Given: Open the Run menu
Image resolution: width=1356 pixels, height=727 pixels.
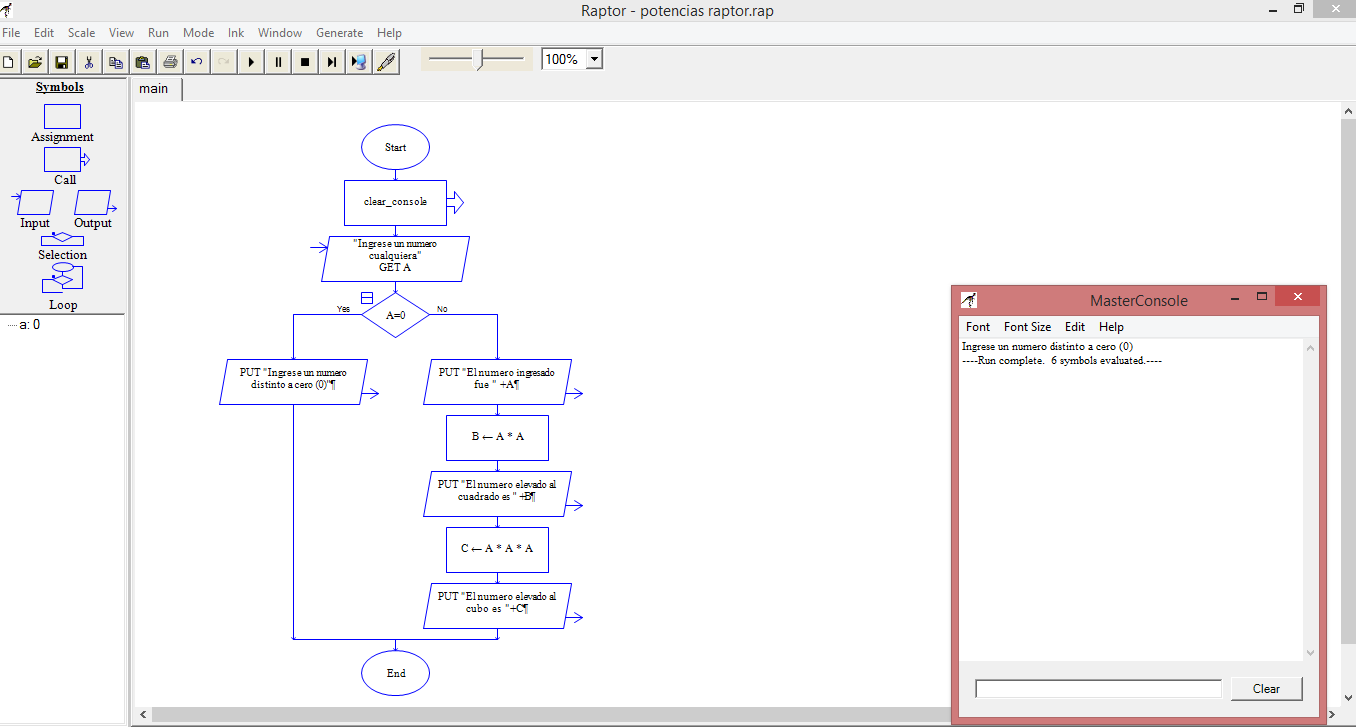Looking at the screenshot, I should pyautogui.click(x=158, y=32).
